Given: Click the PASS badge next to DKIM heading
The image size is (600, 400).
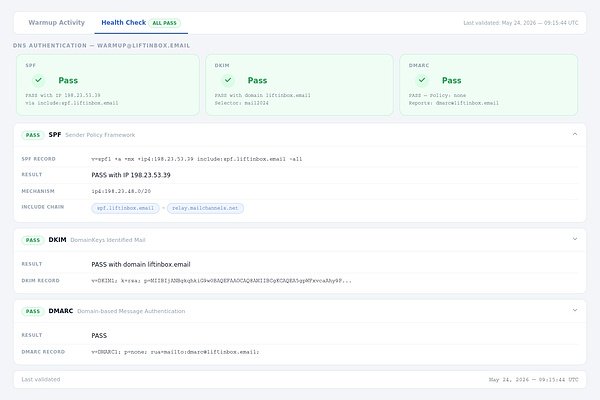Looking at the screenshot, I should point(33,240).
